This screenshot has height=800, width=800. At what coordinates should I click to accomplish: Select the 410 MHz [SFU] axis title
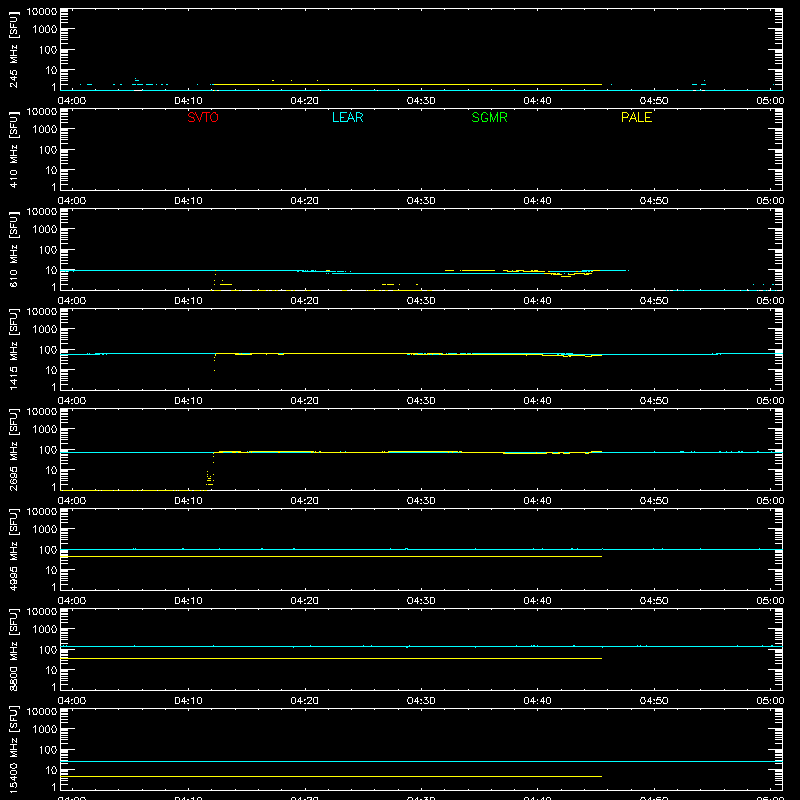tap(14, 149)
